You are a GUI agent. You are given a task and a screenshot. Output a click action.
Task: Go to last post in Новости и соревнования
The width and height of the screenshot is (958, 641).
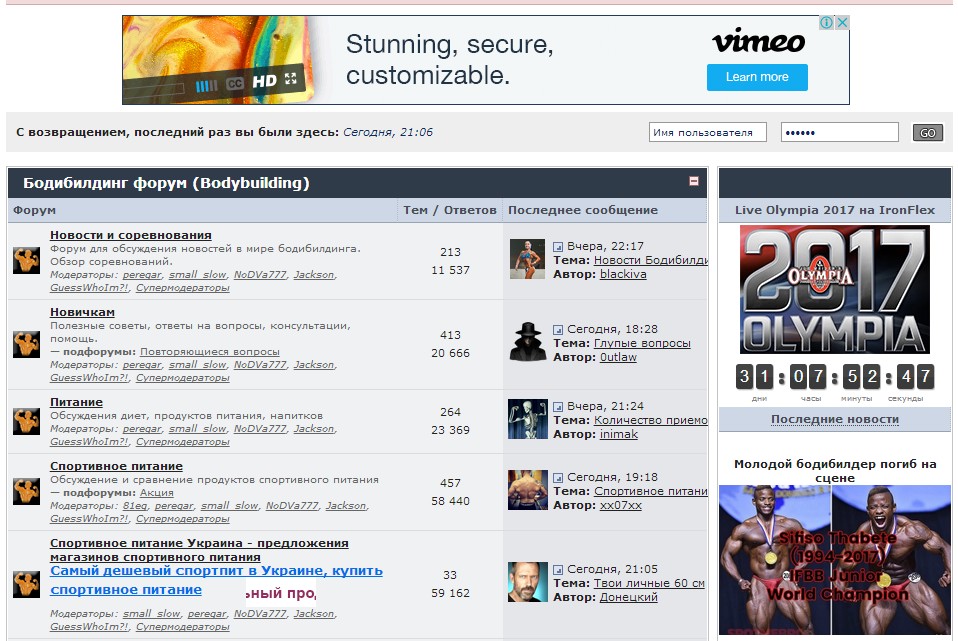click(558, 247)
